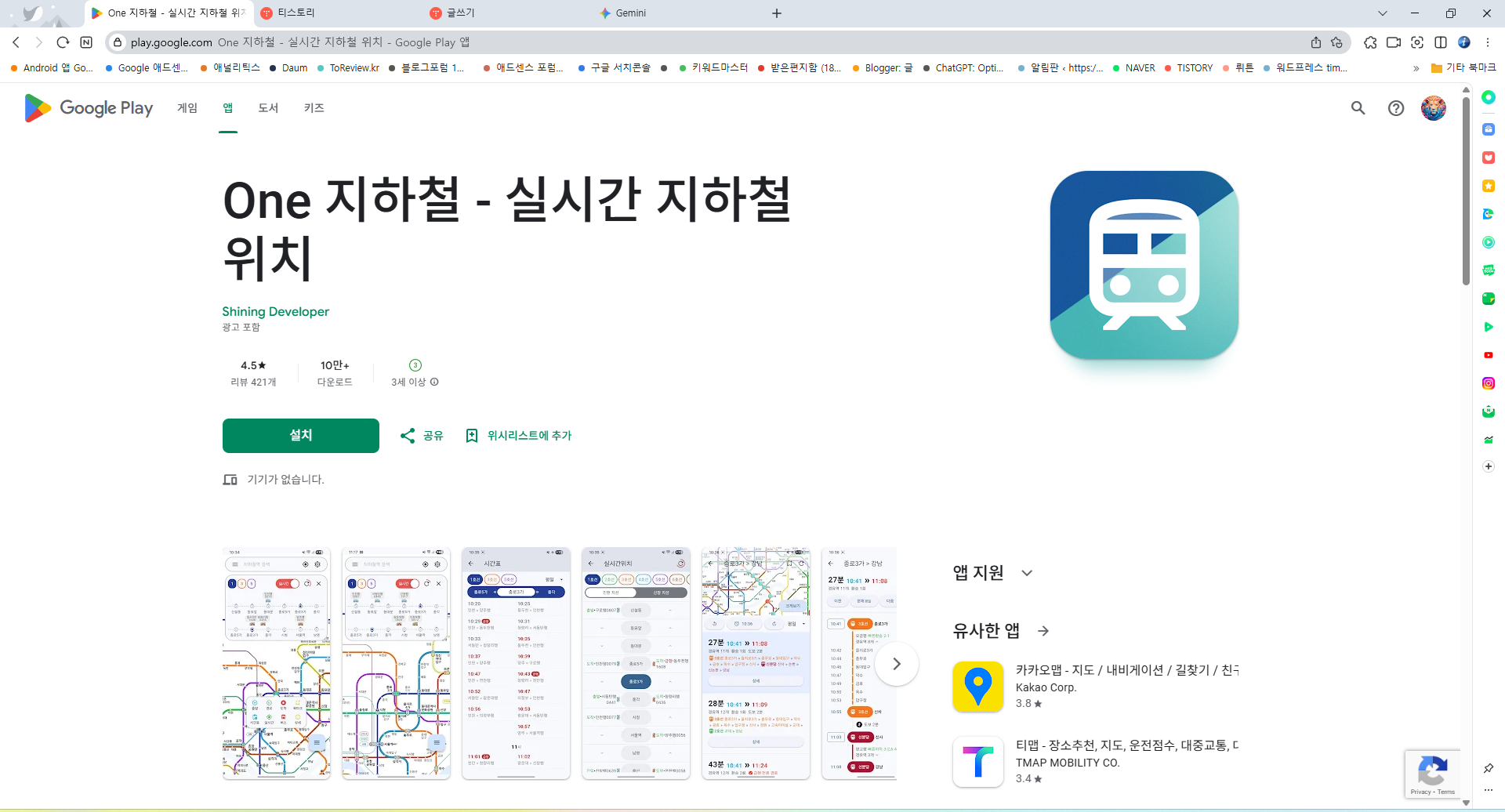Open the browser extensions puzzle icon
Viewport: 1505px width, 812px height.
(x=1371, y=42)
